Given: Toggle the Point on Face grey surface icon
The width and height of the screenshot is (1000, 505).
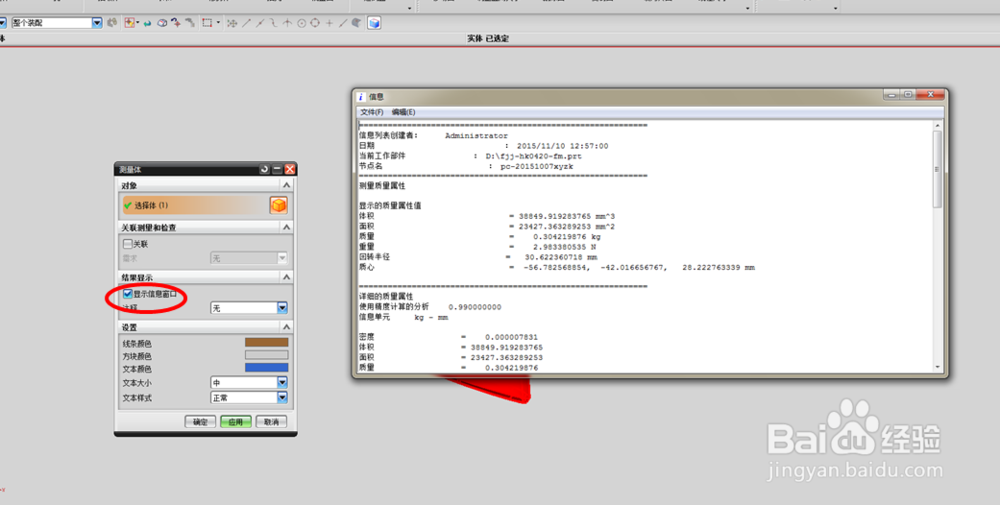Looking at the screenshot, I should click(356, 23).
